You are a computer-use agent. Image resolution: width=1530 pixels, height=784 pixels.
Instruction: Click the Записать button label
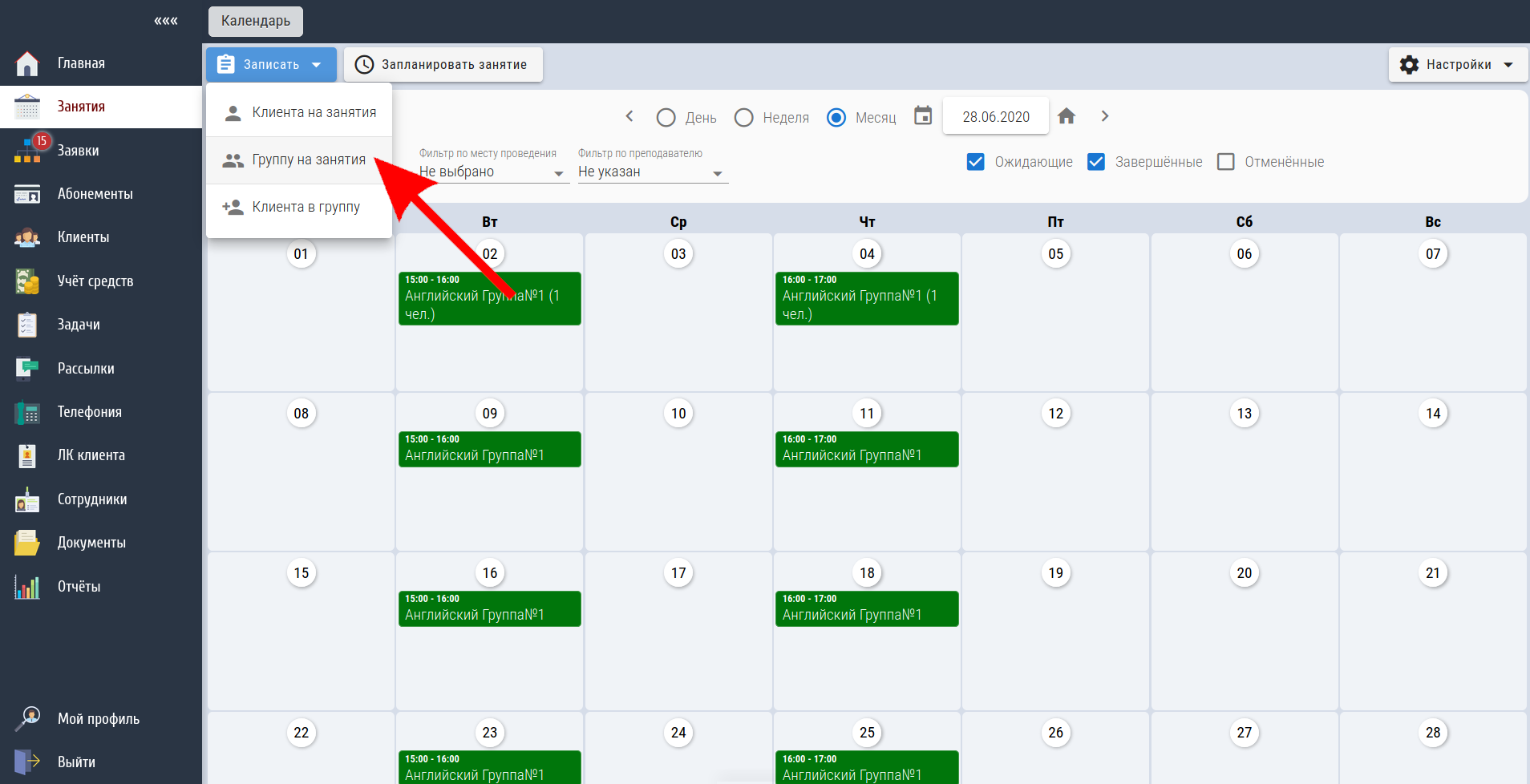pos(271,65)
